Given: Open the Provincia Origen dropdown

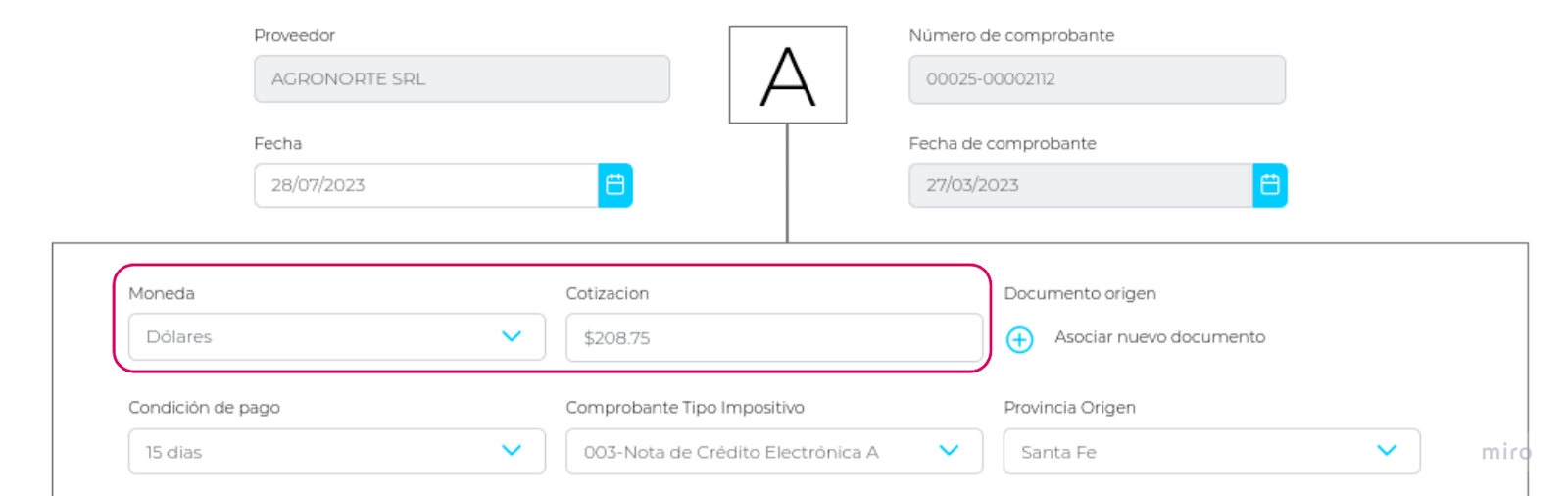Looking at the screenshot, I should click(x=1210, y=452).
